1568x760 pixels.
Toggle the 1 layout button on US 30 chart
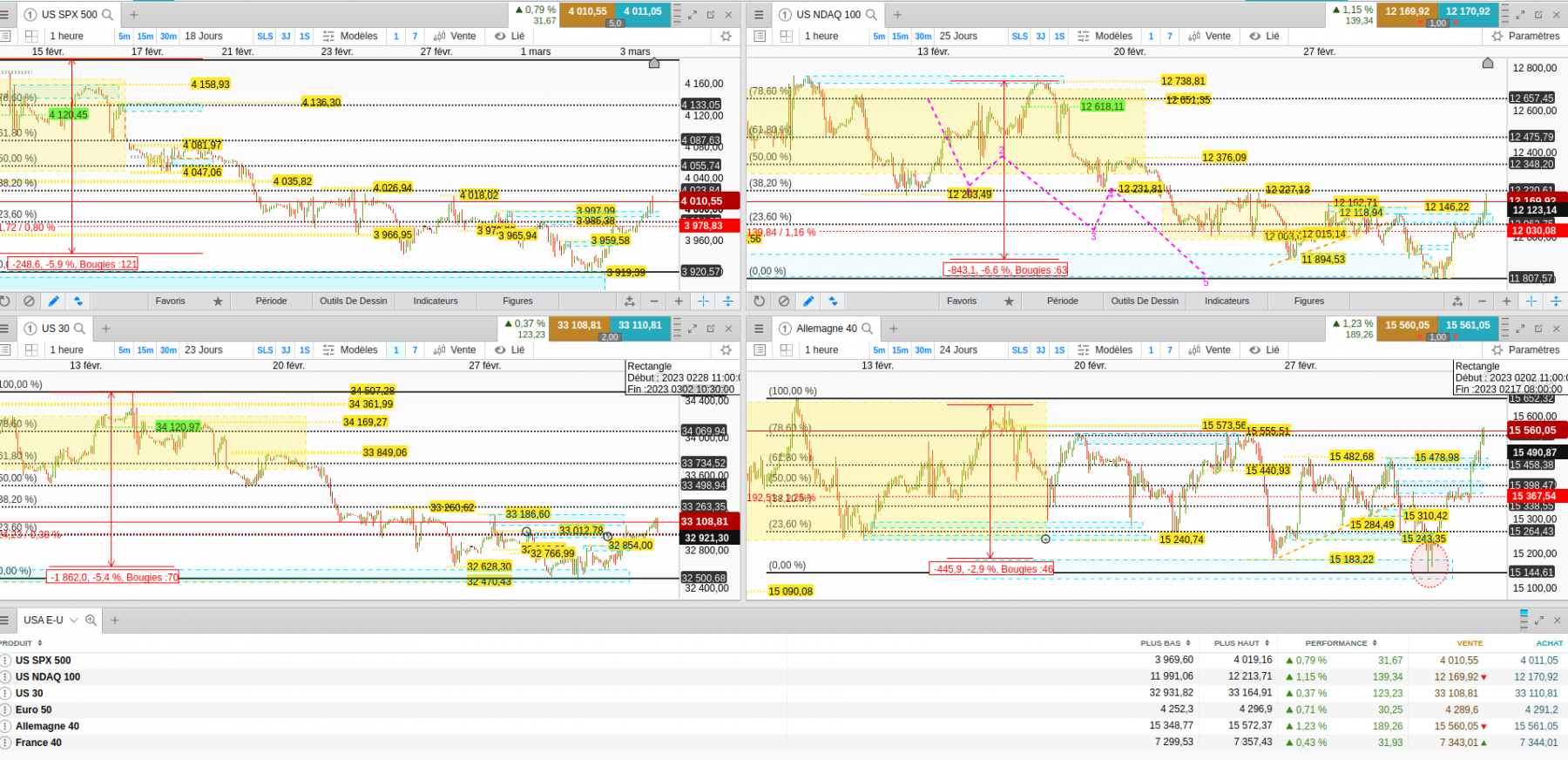pyautogui.click(x=396, y=349)
